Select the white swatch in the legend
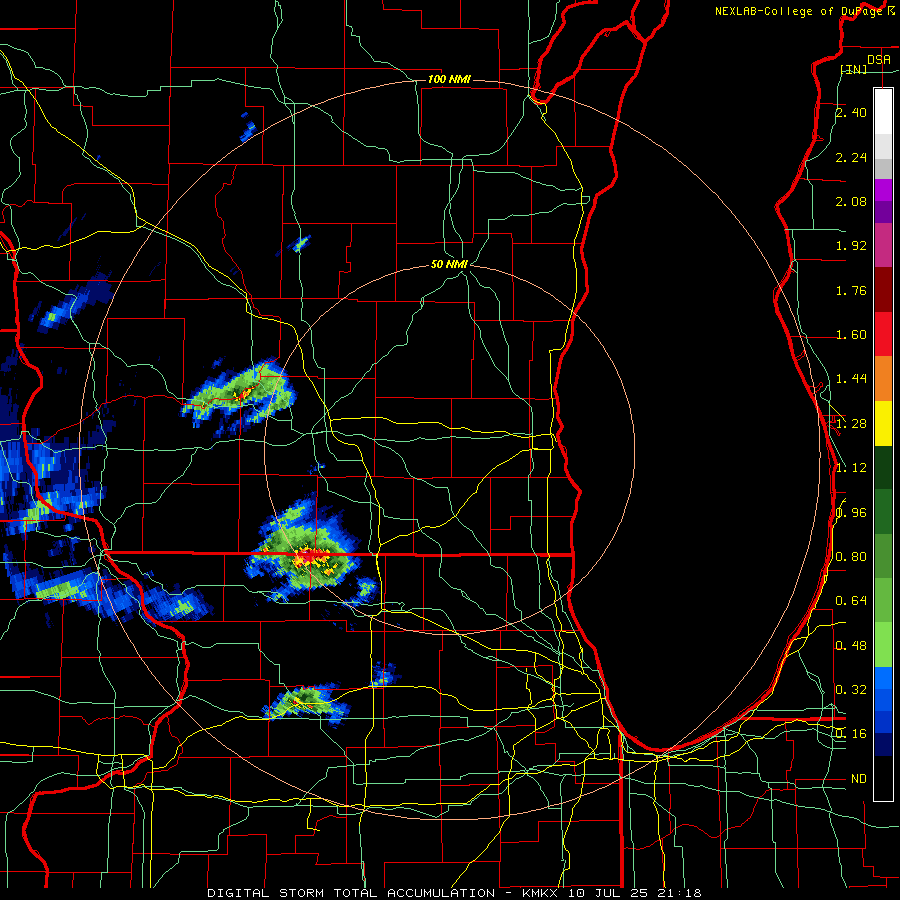Screen dimensions: 900x900 point(883,112)
